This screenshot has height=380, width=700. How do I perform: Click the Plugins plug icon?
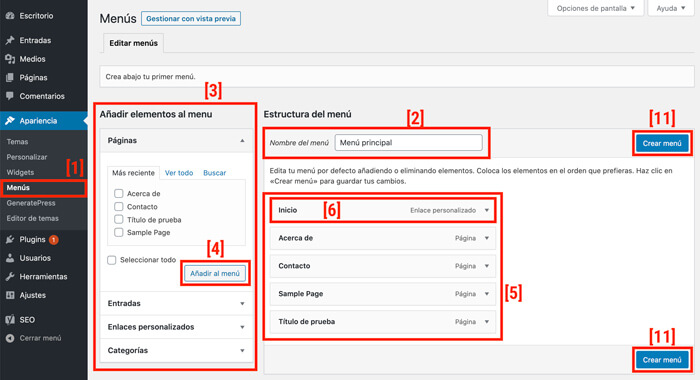click(x=10, y=240)
